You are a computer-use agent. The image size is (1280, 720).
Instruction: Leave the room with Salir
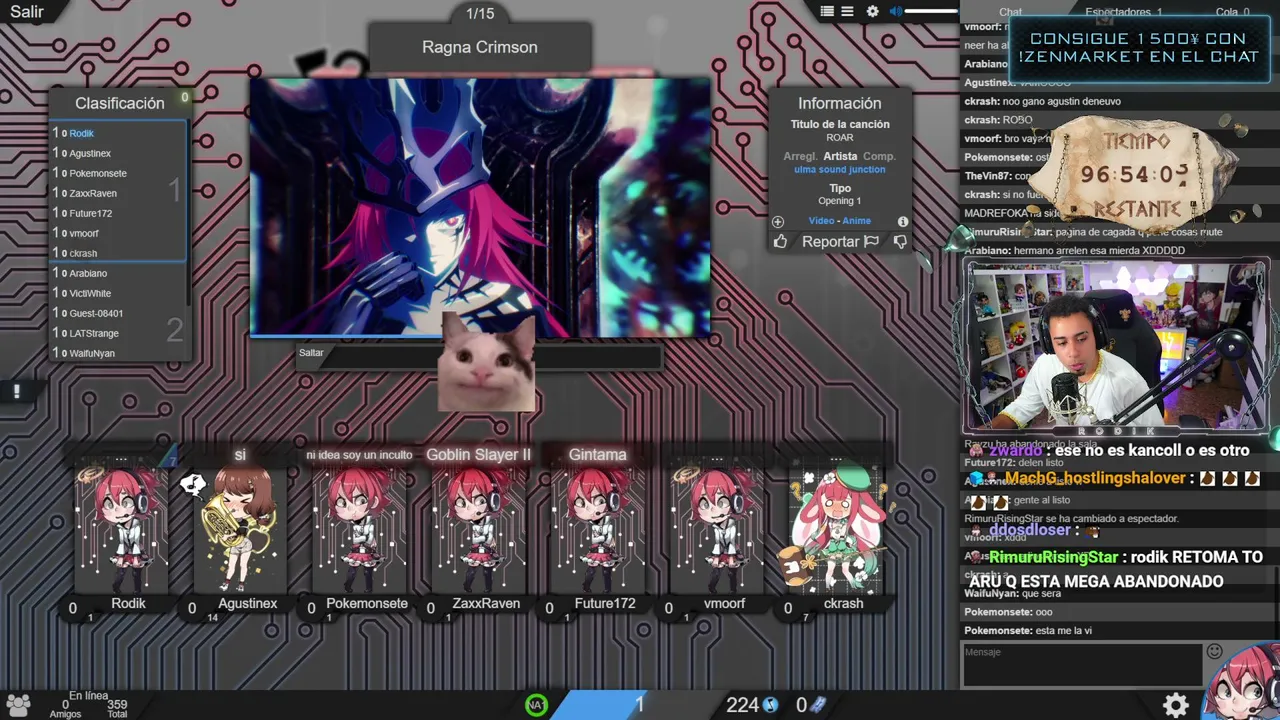[x=27, y=12]
